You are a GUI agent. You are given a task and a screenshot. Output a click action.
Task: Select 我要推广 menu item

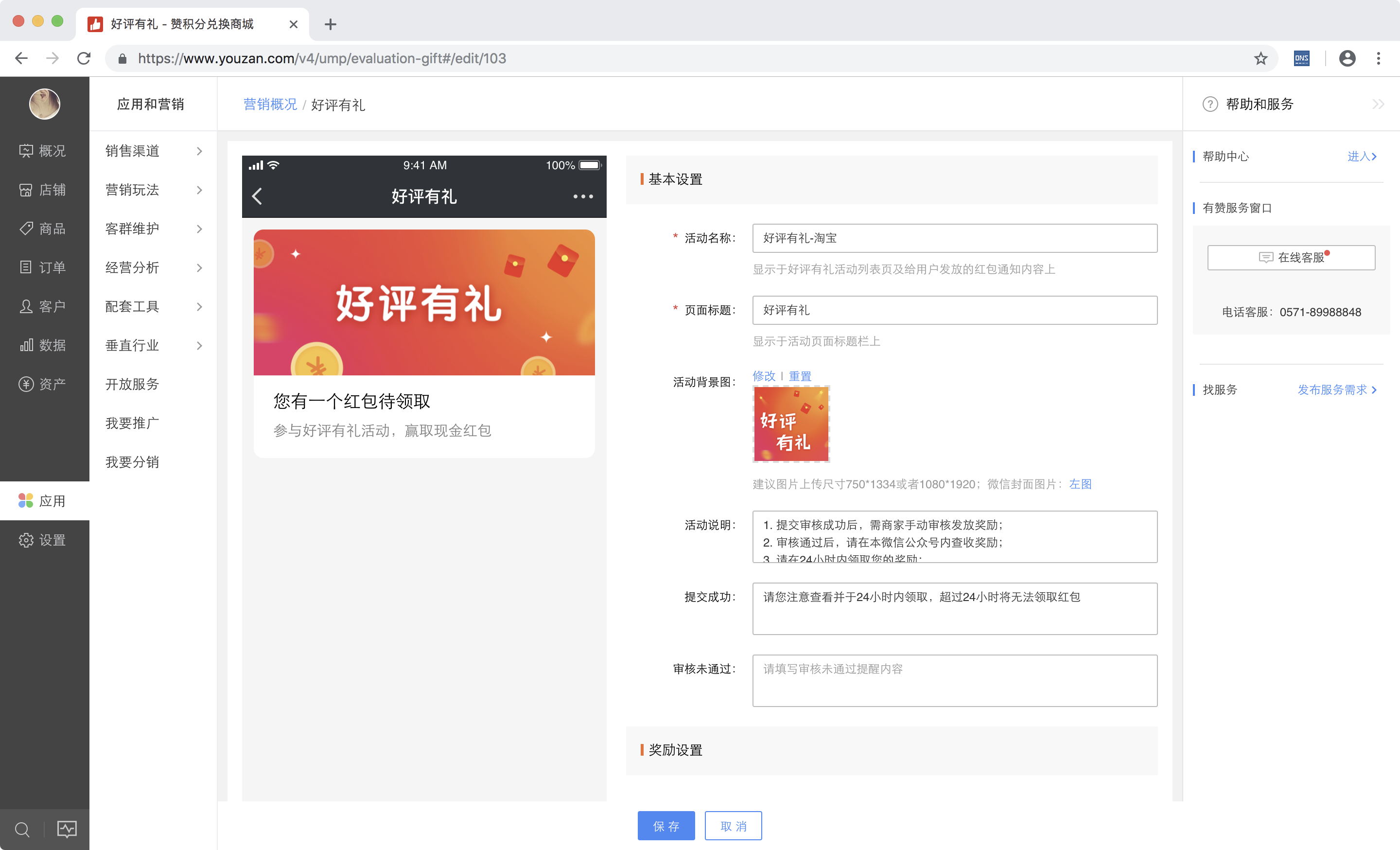pyautogui.click(x=132, y=423)
